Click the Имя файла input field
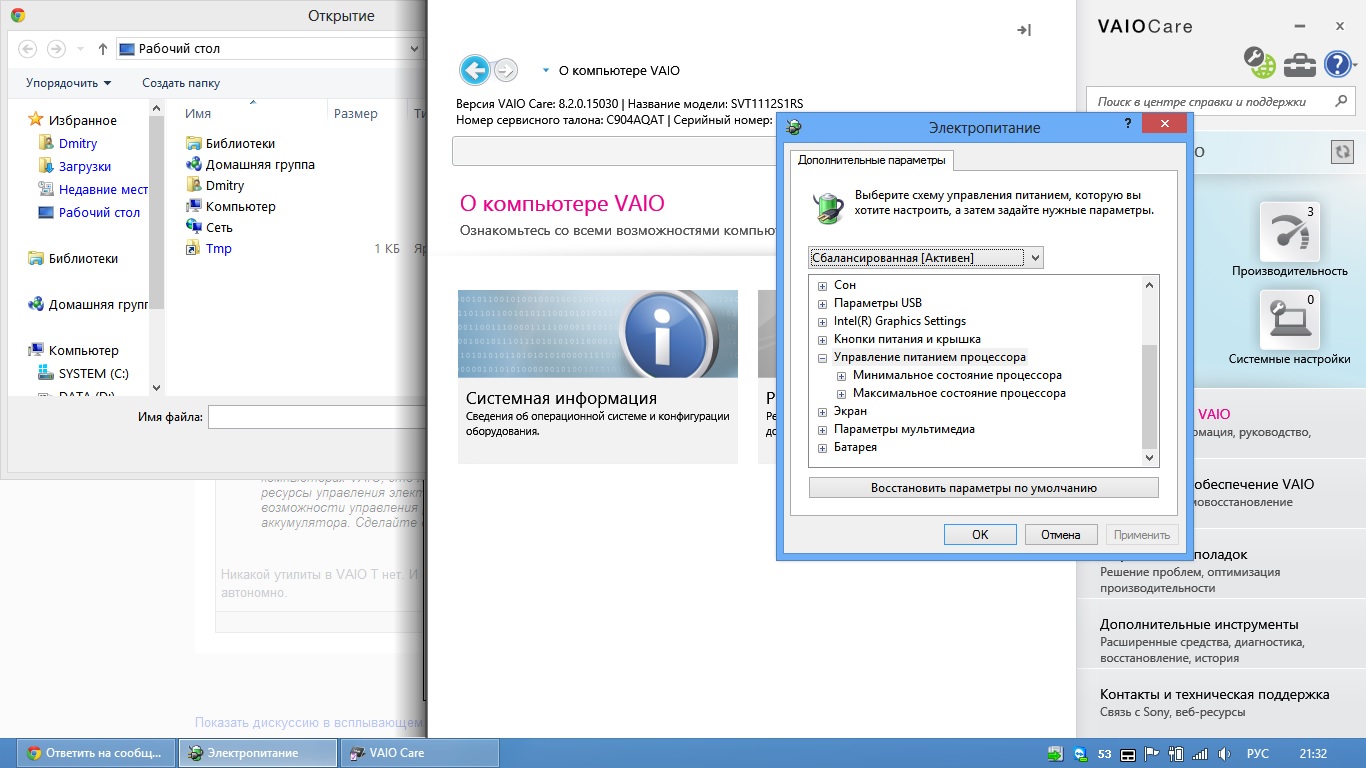 click(x=316, y=417)
